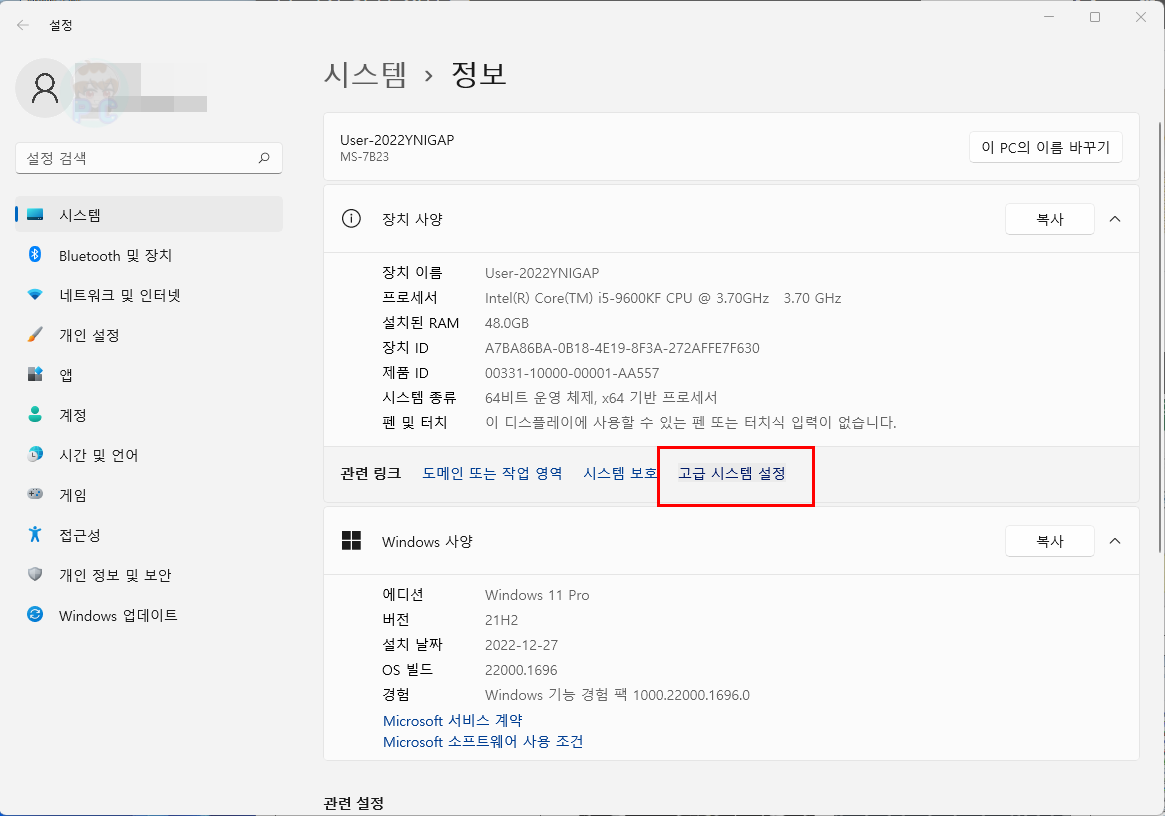This screenshot has height=816, width=1165.
Task: Click the PC name User-2022YNIGAP at top
Action: (397, 140)
